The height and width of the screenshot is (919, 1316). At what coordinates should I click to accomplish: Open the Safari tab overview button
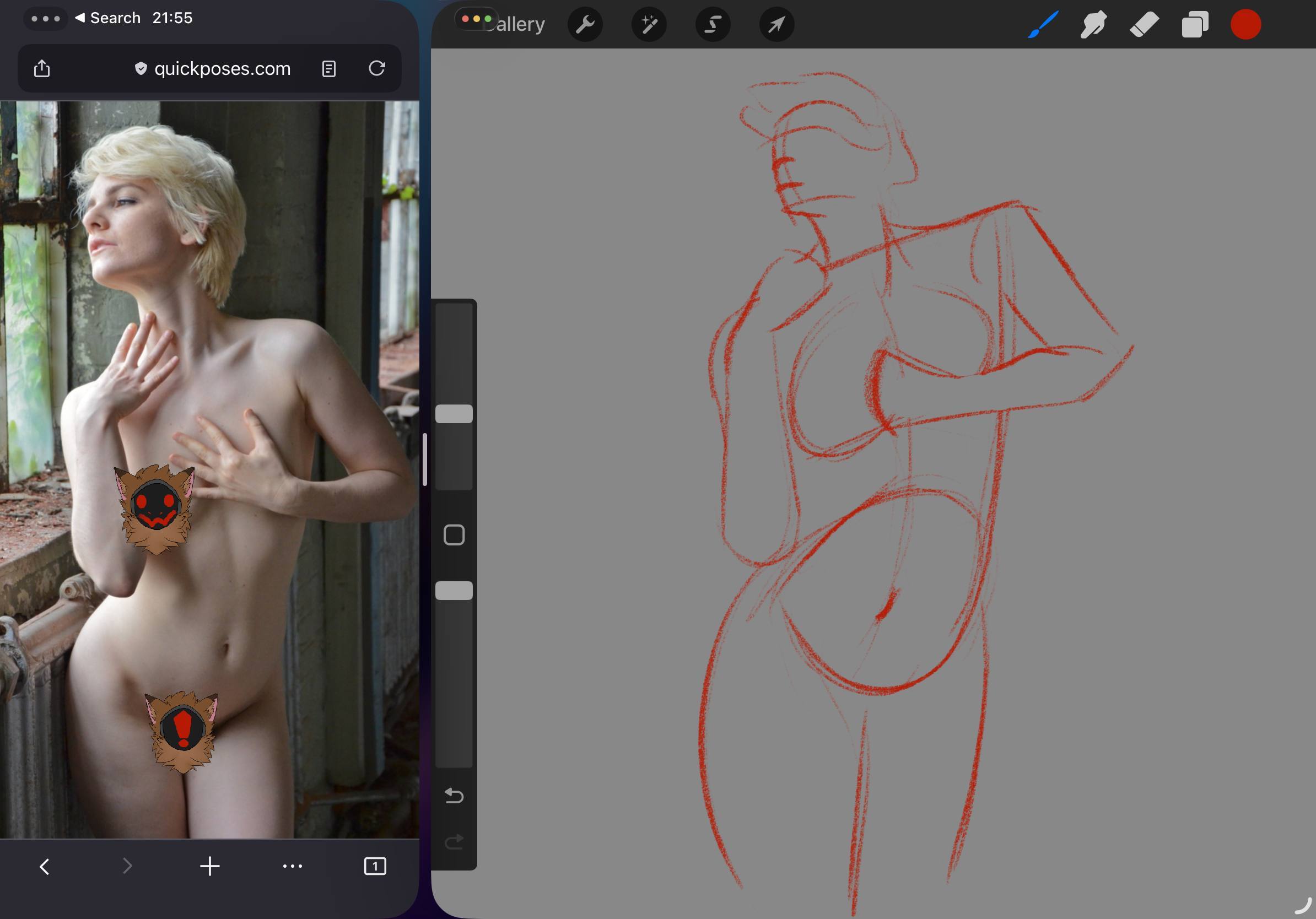point(375,866)
